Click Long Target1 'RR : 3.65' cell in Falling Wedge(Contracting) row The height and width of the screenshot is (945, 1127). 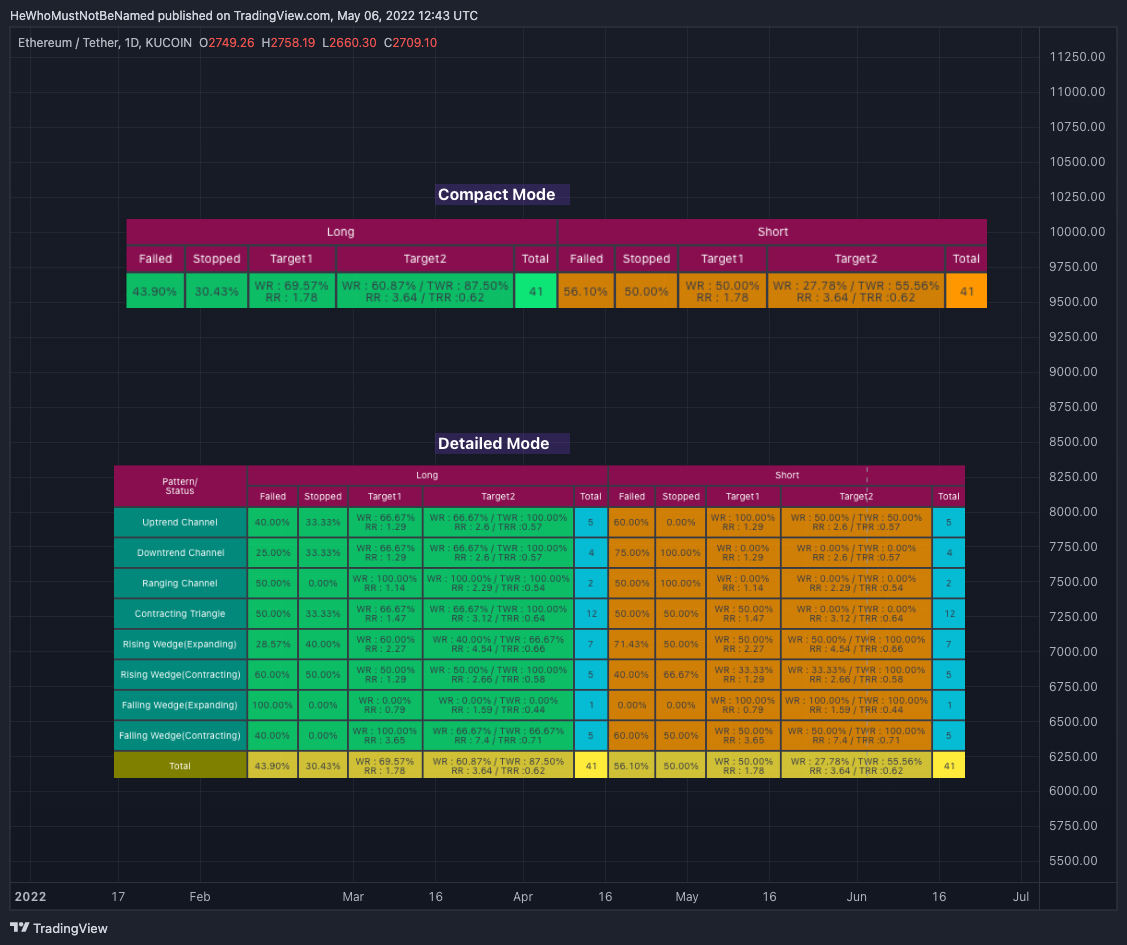pos(385,736)
